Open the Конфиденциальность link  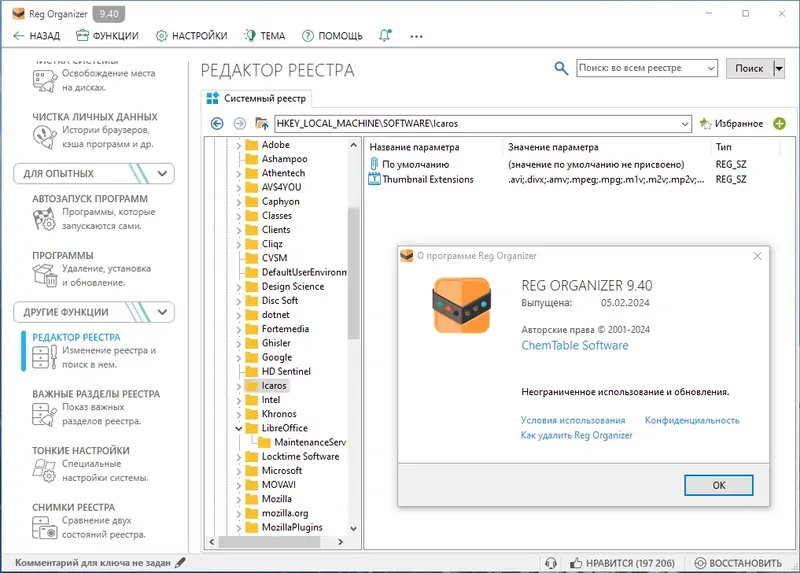click(x=692, y=420)
